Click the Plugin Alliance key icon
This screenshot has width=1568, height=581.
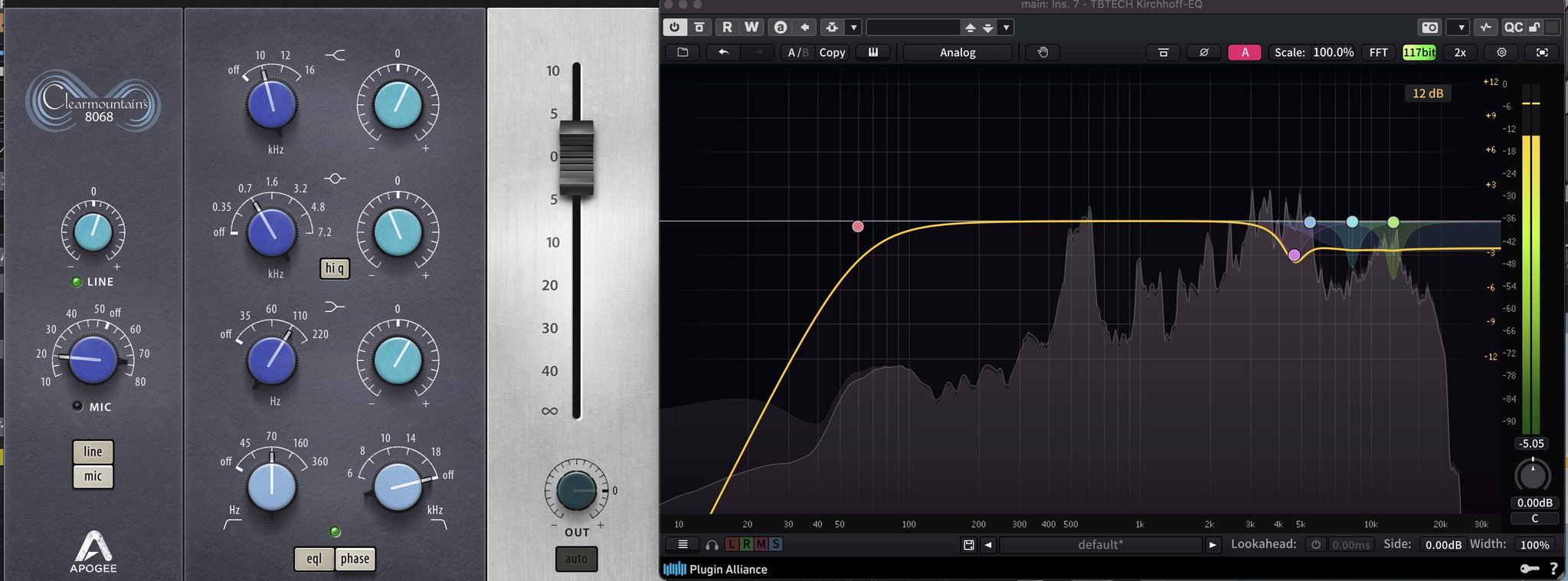click(1528, 569)
